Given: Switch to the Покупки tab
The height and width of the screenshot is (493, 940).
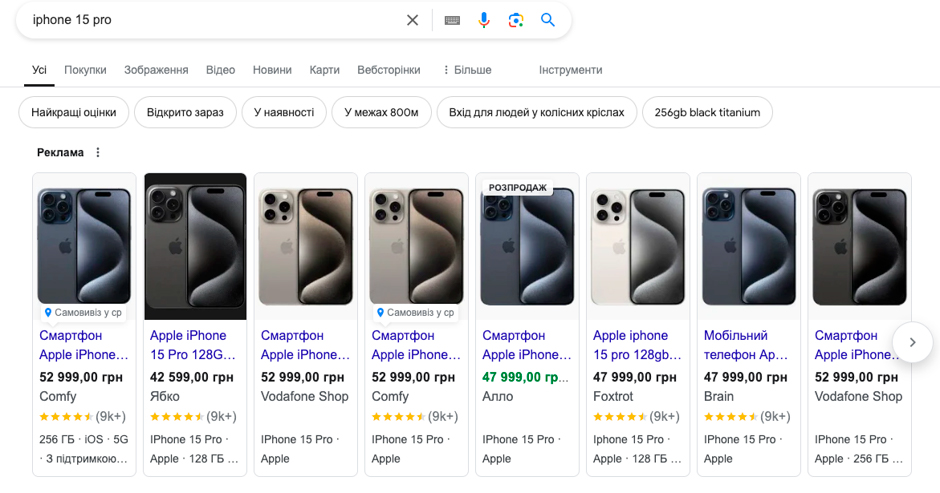Looking at the screenshot, I should pyautogui.click(x=85, y=70).
